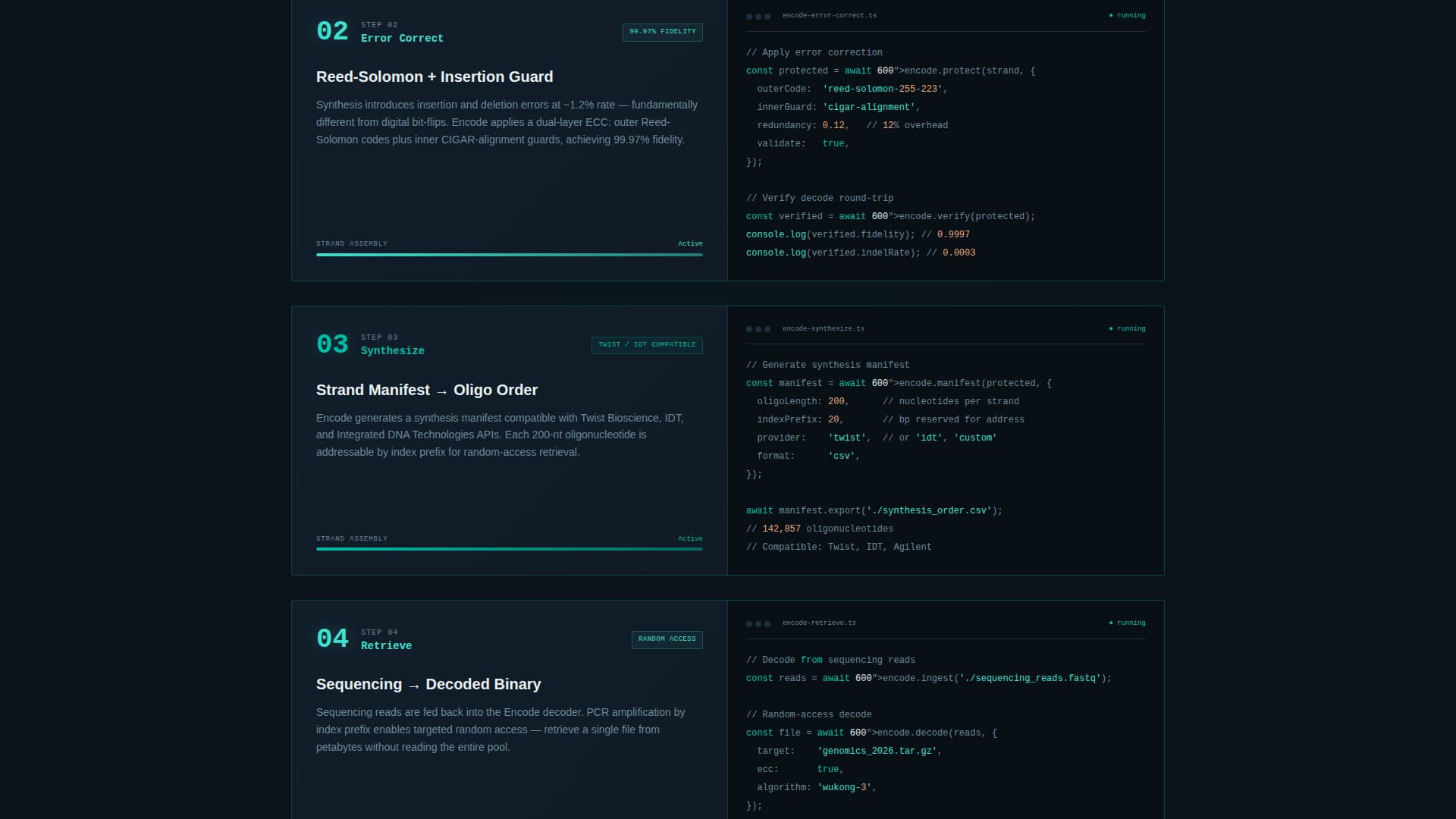Click the redundancy value 0.12
Image resolution: width=1456 pixels, height=819 pixels.
click(x=833, y=125)
